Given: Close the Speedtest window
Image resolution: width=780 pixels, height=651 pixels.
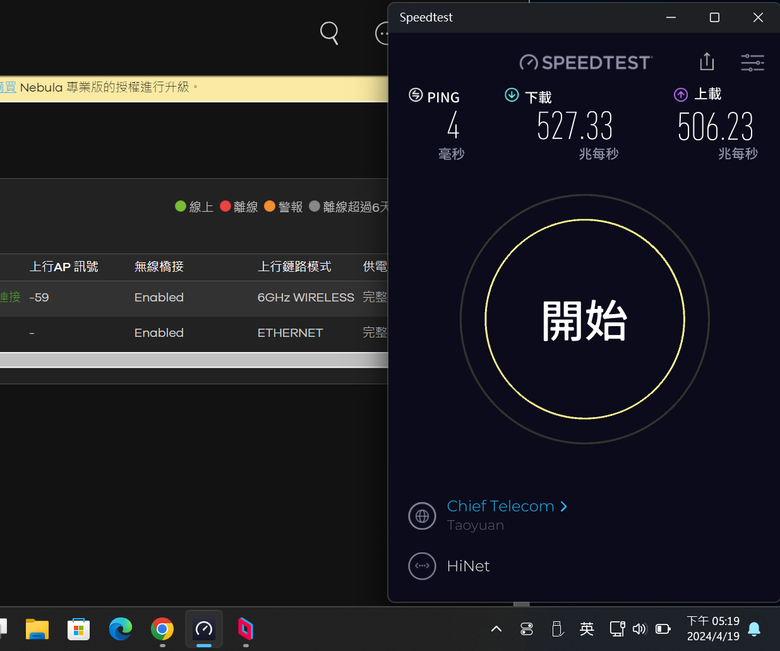Looking at the screenshot, I should tap(758, 17).
